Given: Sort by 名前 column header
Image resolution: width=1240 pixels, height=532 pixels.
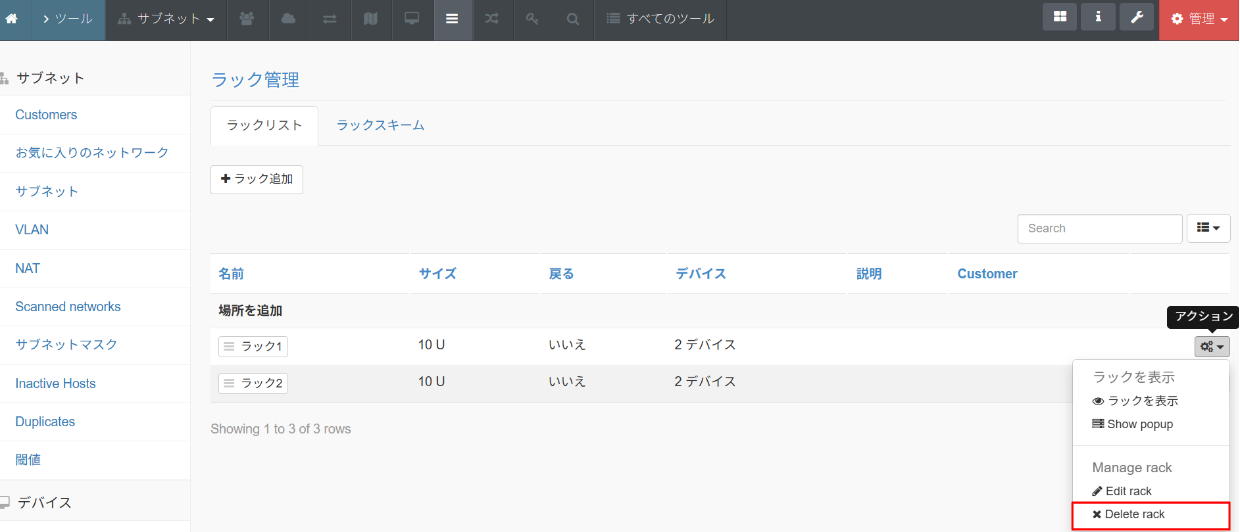Looking at the screenshot, I should pos(231,274).
